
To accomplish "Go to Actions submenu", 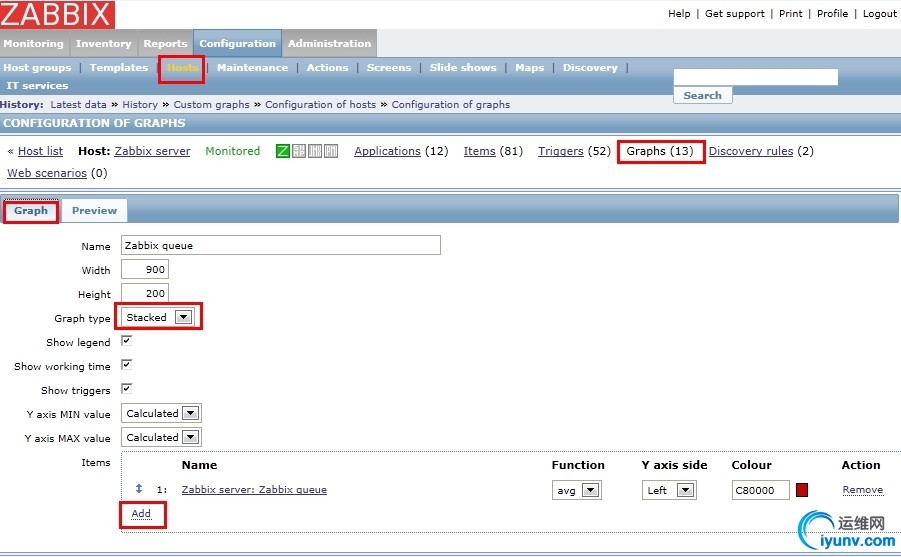I will click(328, 68).
